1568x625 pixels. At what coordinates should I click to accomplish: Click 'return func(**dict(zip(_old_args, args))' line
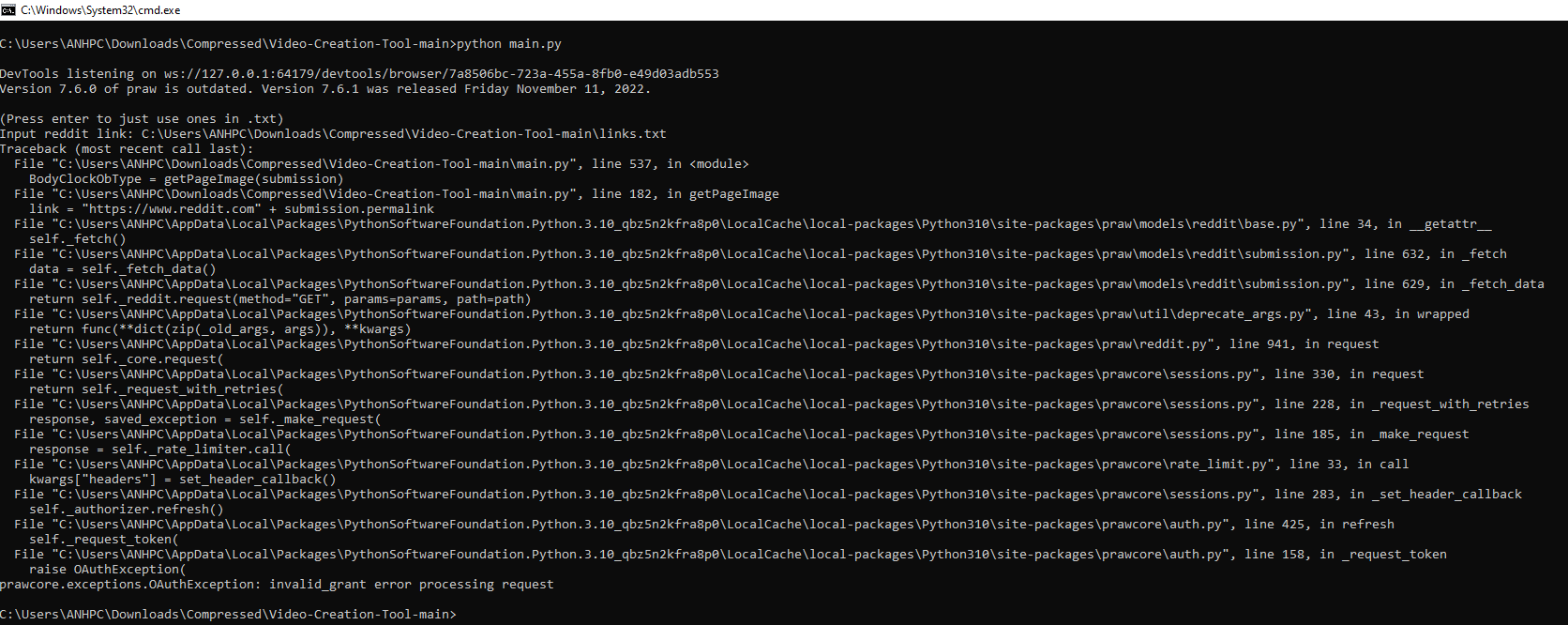coord(220,329)
